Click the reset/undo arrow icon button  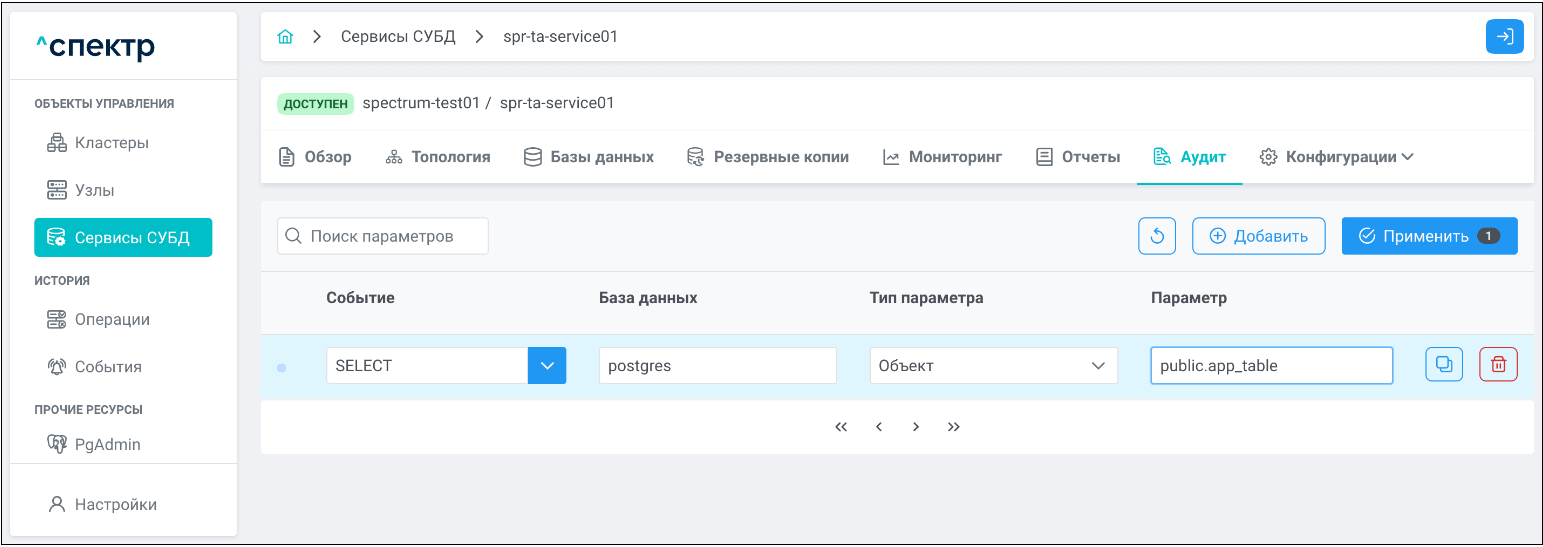[x=1157, y=236]
